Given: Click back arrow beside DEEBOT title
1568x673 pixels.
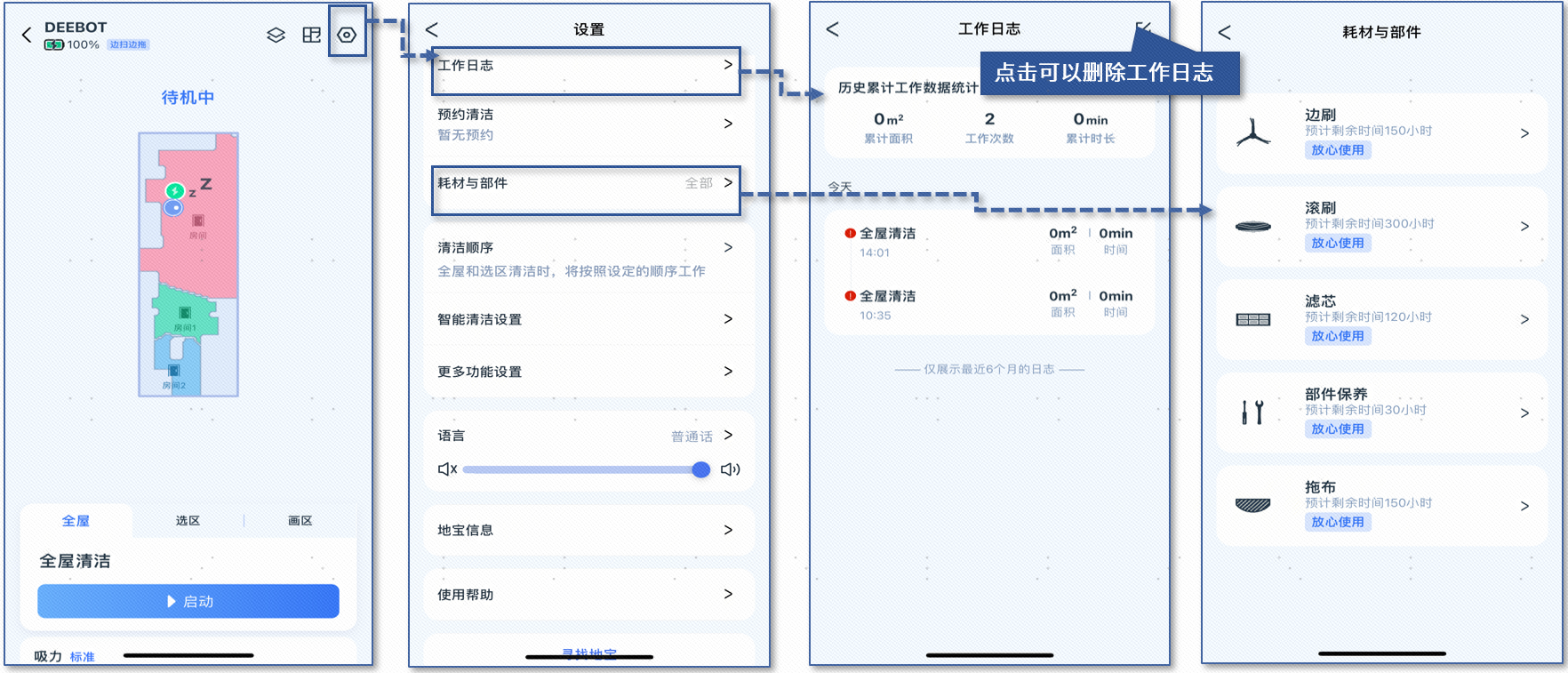Looking at the screenshot, I should (x=27, y=35).
